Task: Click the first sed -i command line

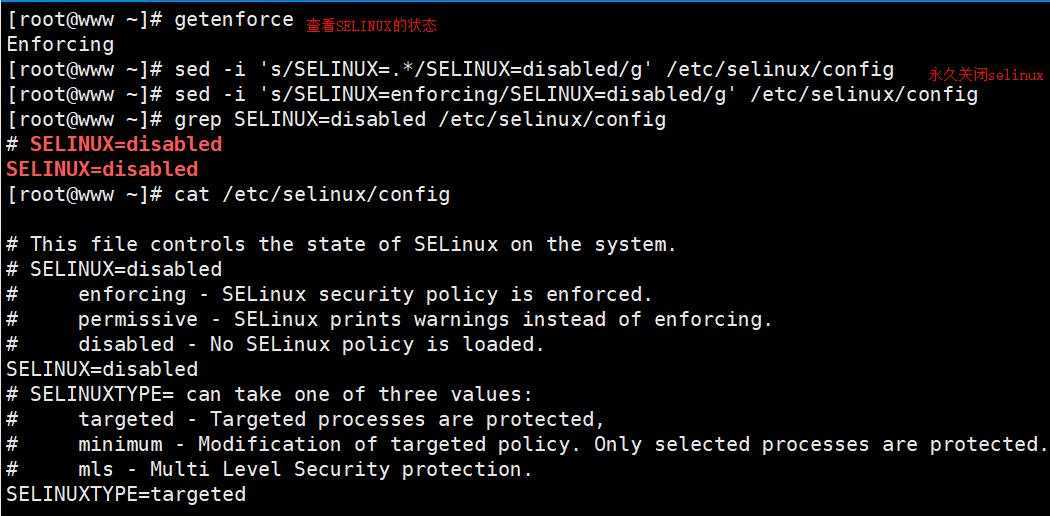Action: 450,70
